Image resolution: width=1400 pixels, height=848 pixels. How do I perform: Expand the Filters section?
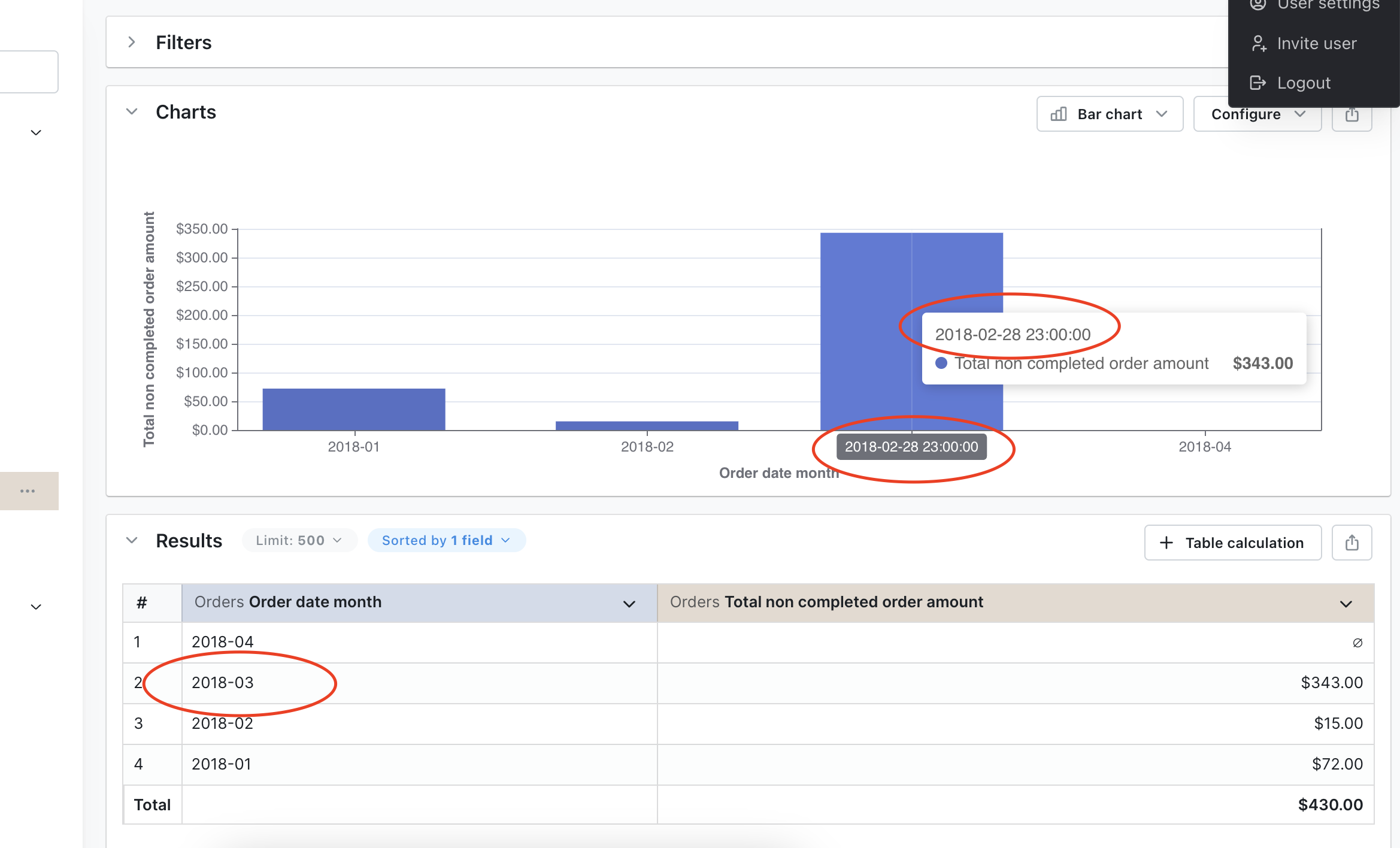coord(131,42)
